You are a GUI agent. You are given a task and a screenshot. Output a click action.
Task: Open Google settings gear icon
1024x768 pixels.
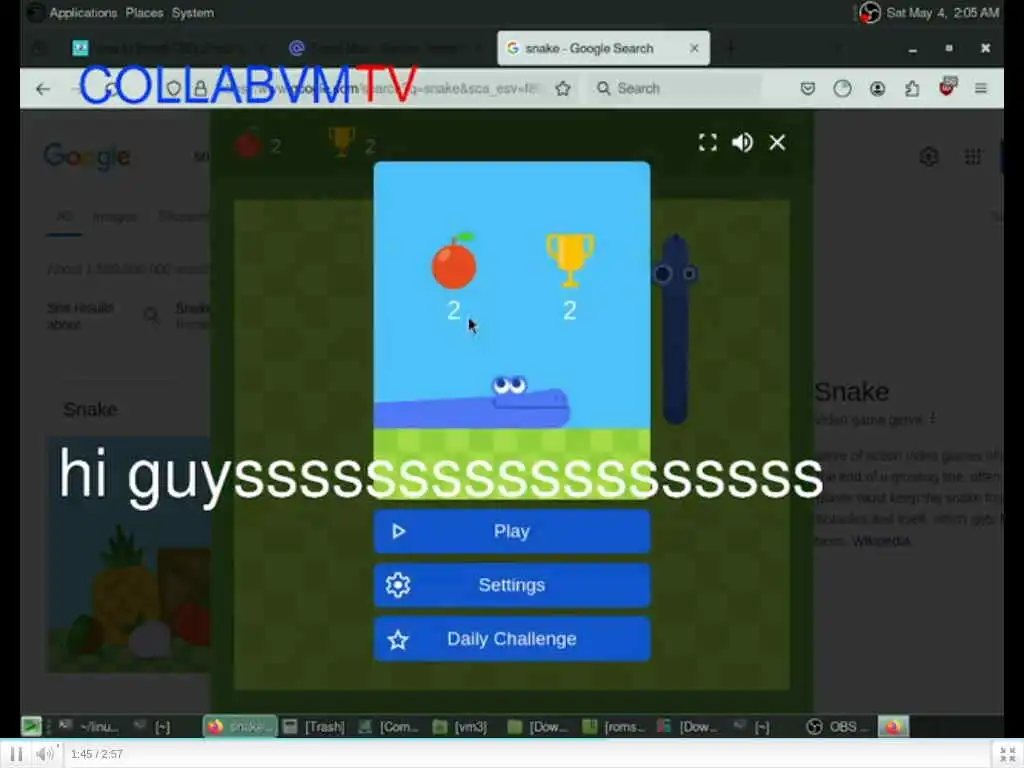929,157
